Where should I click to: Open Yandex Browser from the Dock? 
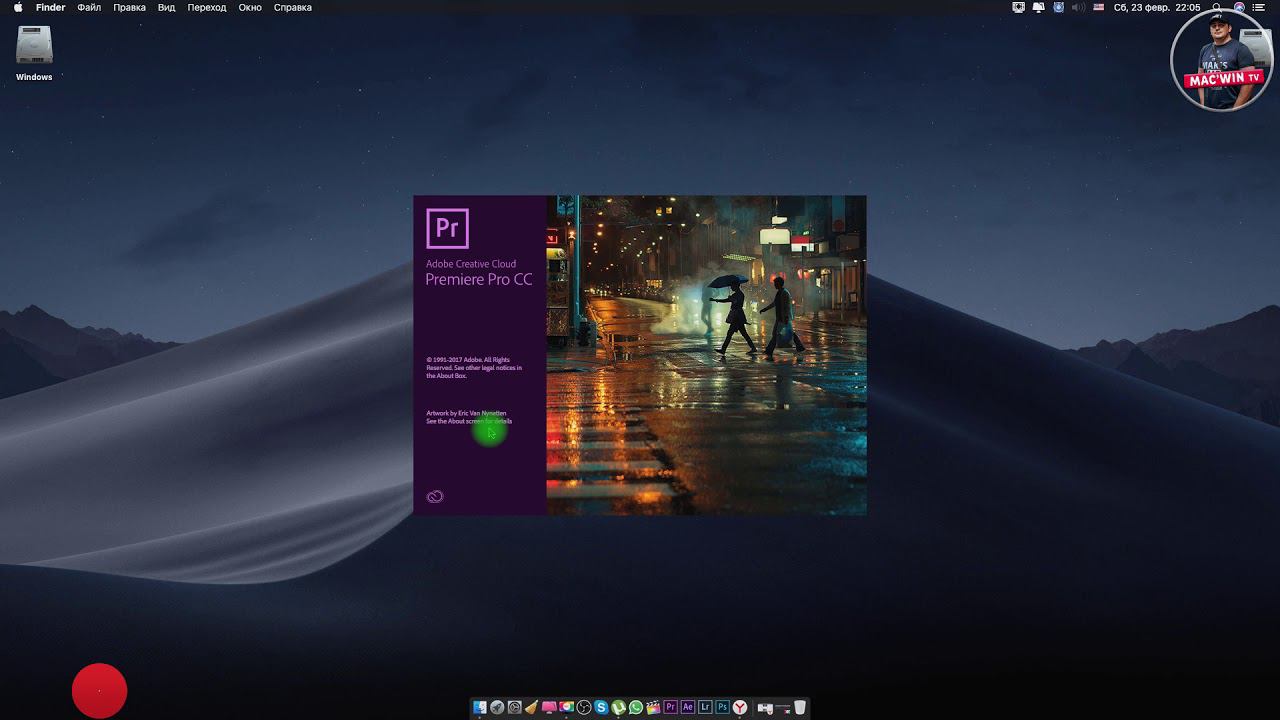740,707
